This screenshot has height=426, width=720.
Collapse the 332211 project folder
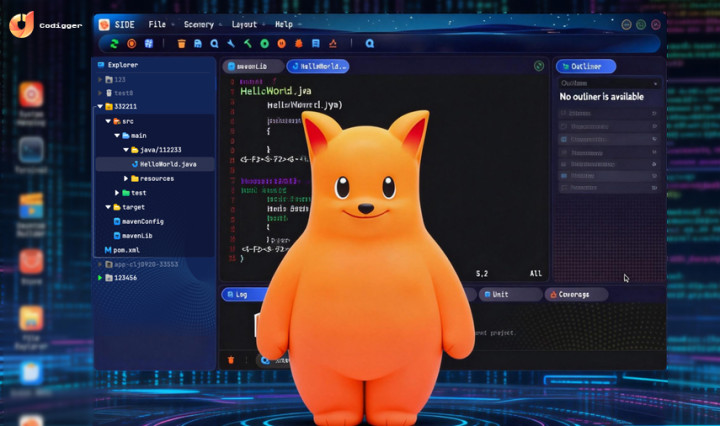tap(100, 106)
